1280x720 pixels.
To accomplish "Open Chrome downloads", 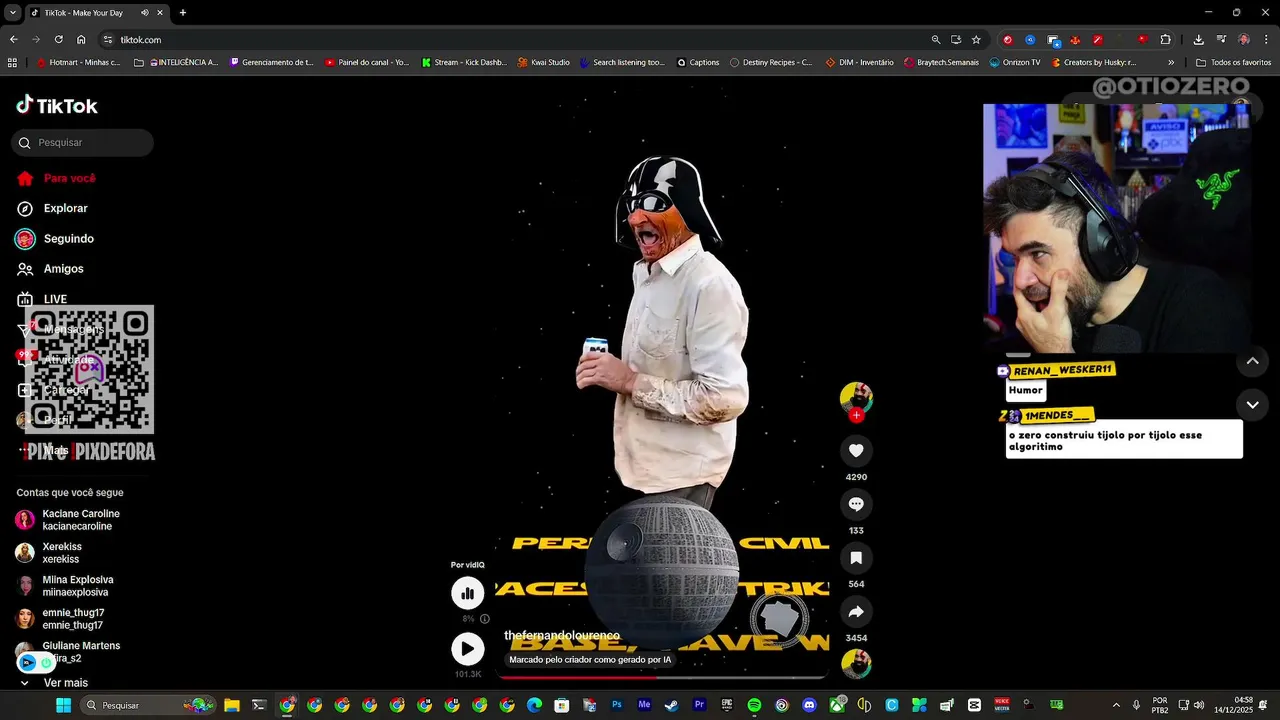I will (1199, 40).
